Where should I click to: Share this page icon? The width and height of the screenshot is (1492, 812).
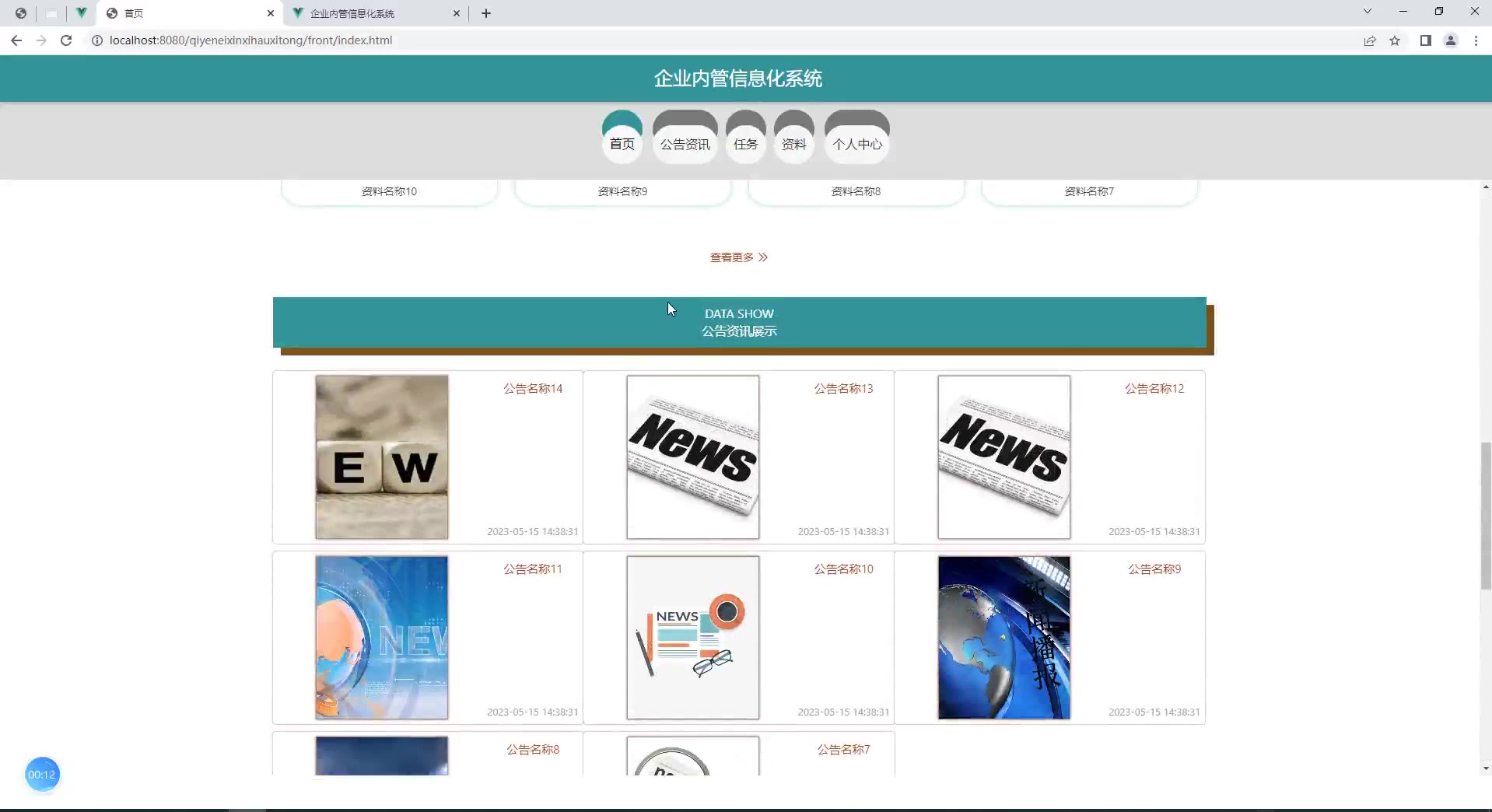(1370, 40)
